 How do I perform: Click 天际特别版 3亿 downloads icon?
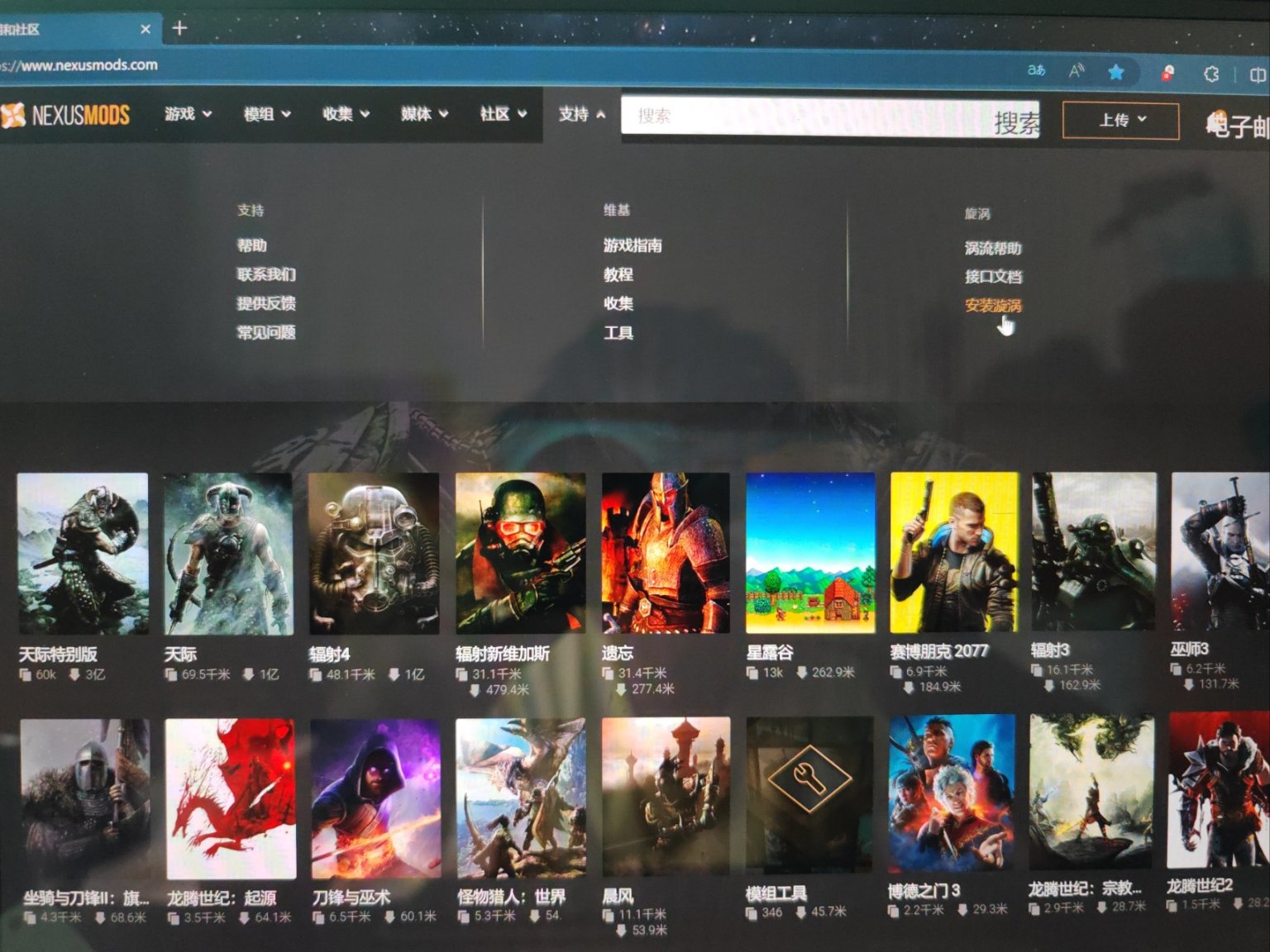(x=74, y=674)
